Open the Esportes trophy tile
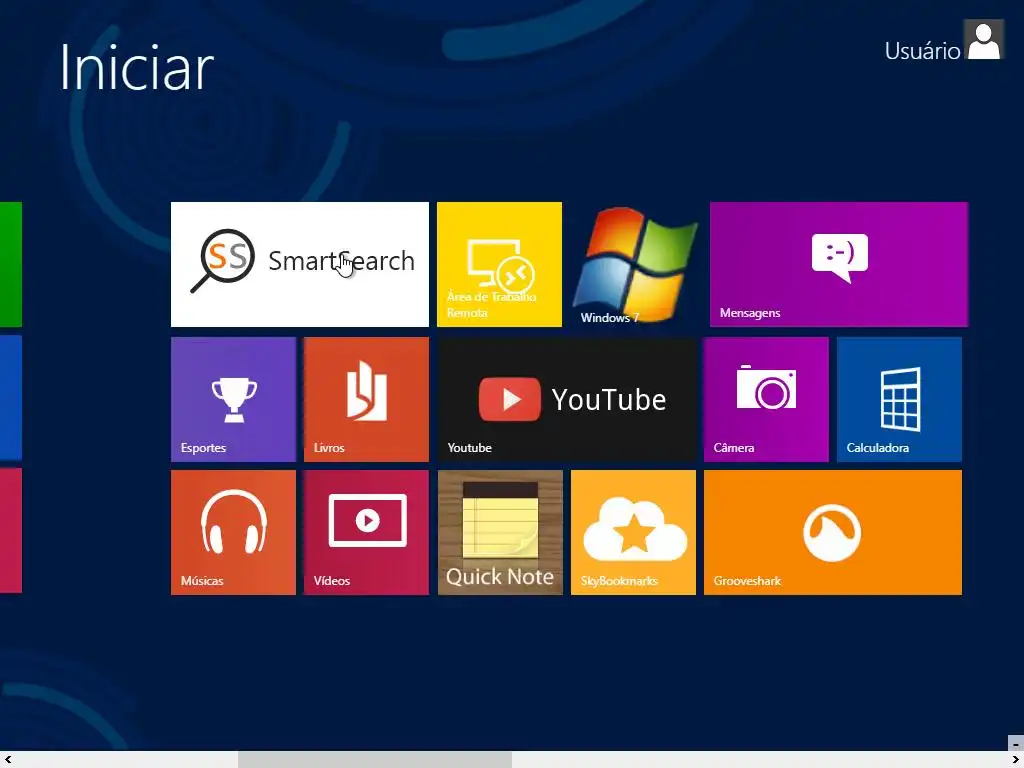 (233, 399)
